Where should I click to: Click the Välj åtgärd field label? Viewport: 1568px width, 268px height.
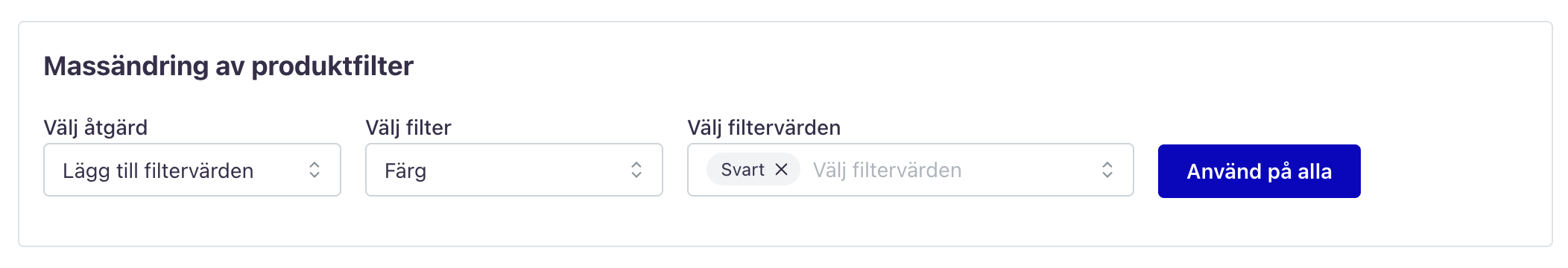click(x=95, y=127)
